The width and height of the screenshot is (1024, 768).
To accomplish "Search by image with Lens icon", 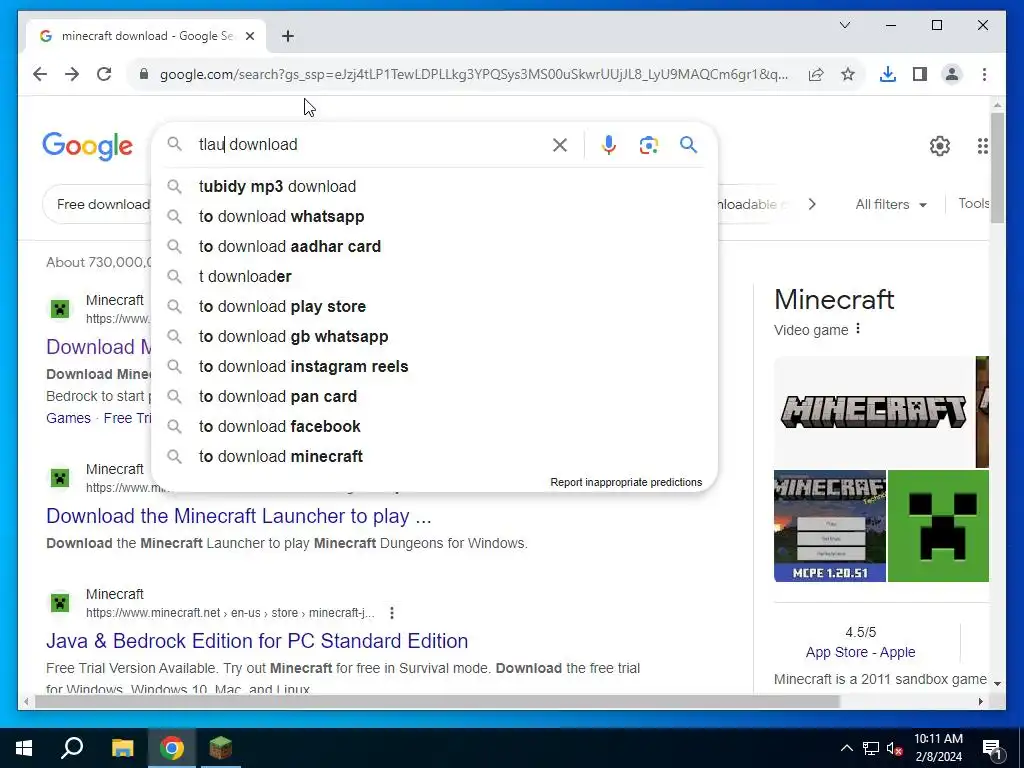I will pos(648,145).
